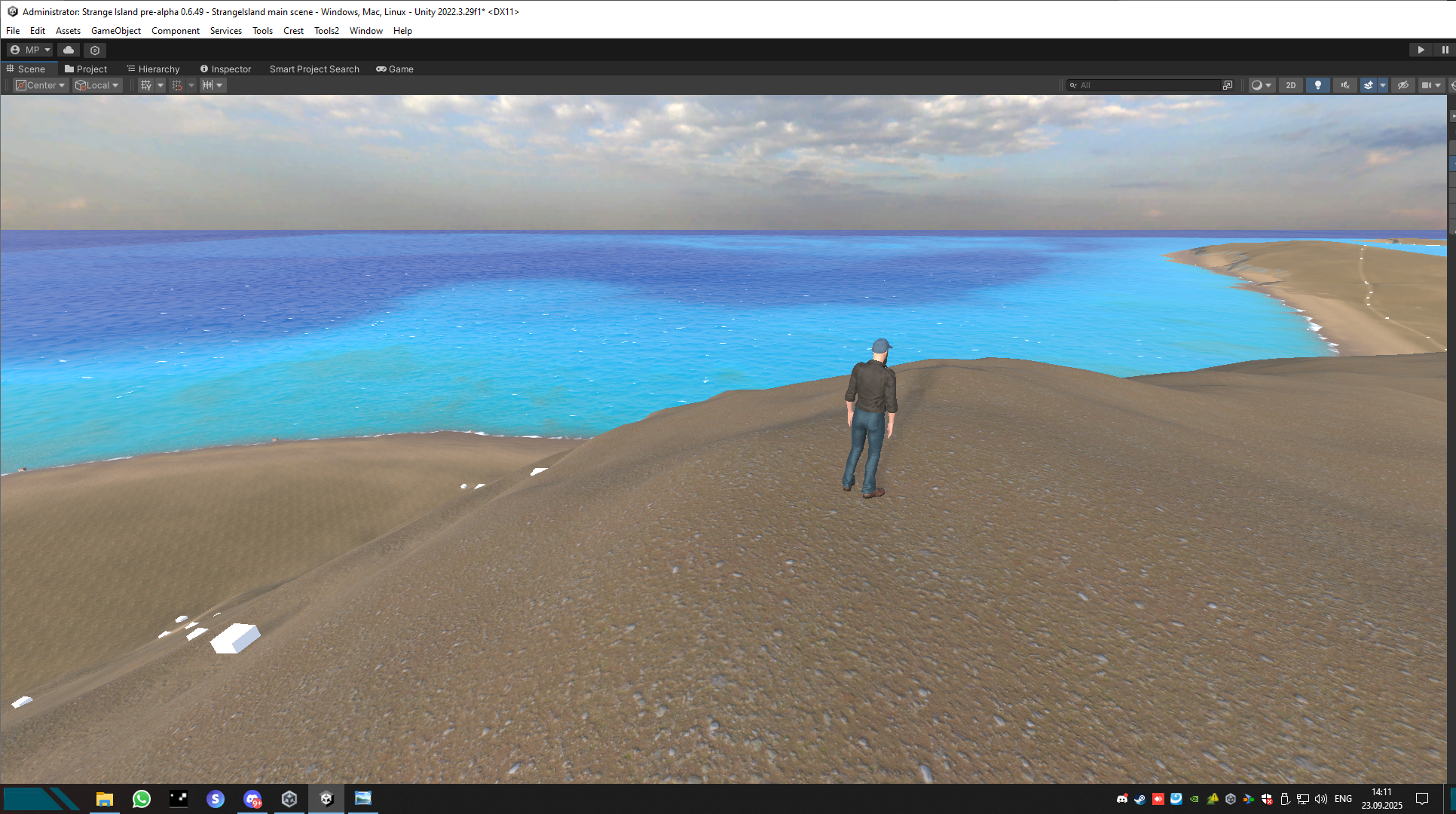Screen dimensions: 1456x814
Task: Click the Unity Cloud icon button
Action: coord(69,50)
